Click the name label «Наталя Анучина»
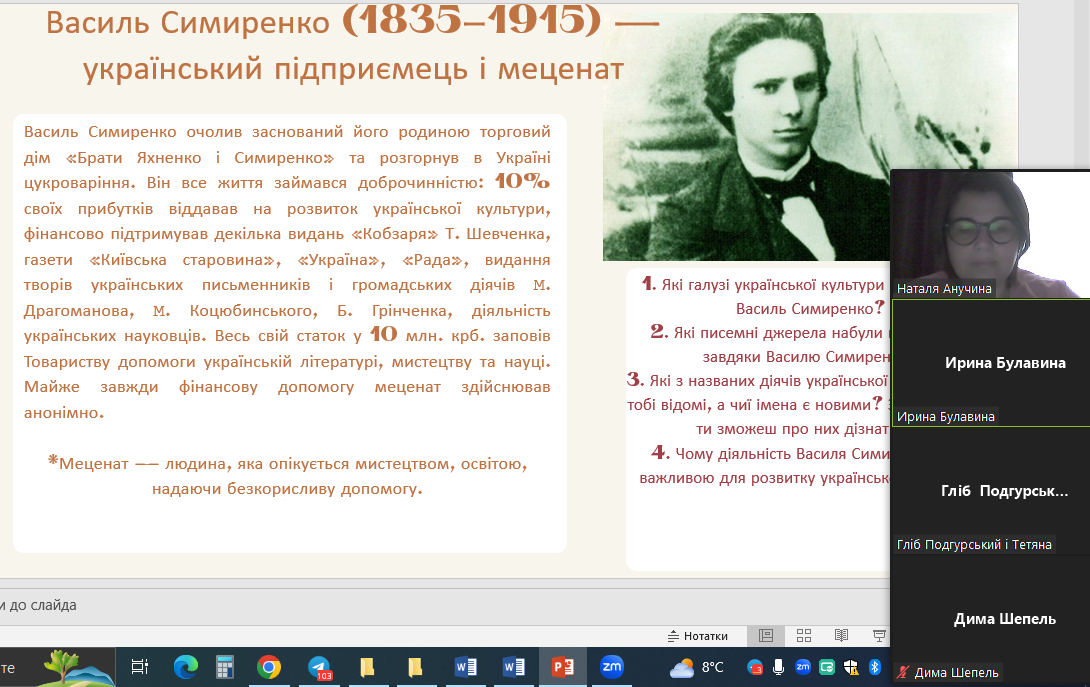 944,289
